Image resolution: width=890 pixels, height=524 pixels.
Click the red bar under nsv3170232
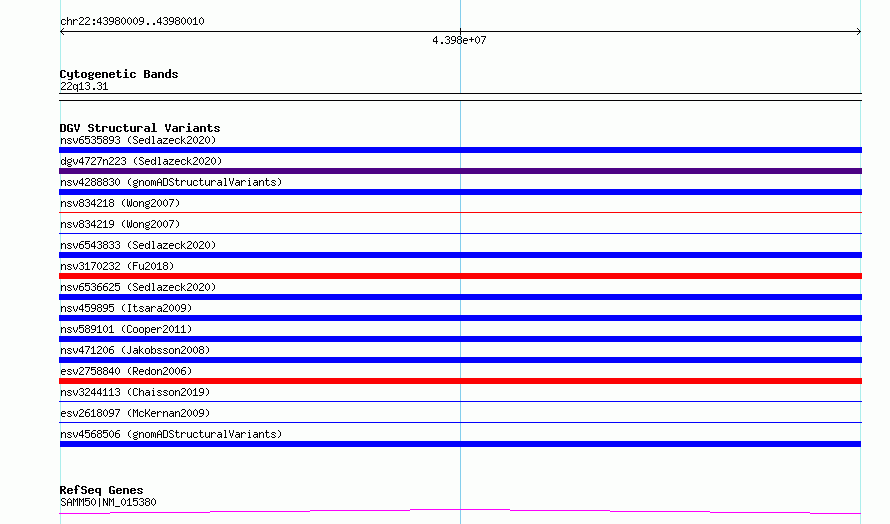tap(460, 276)
